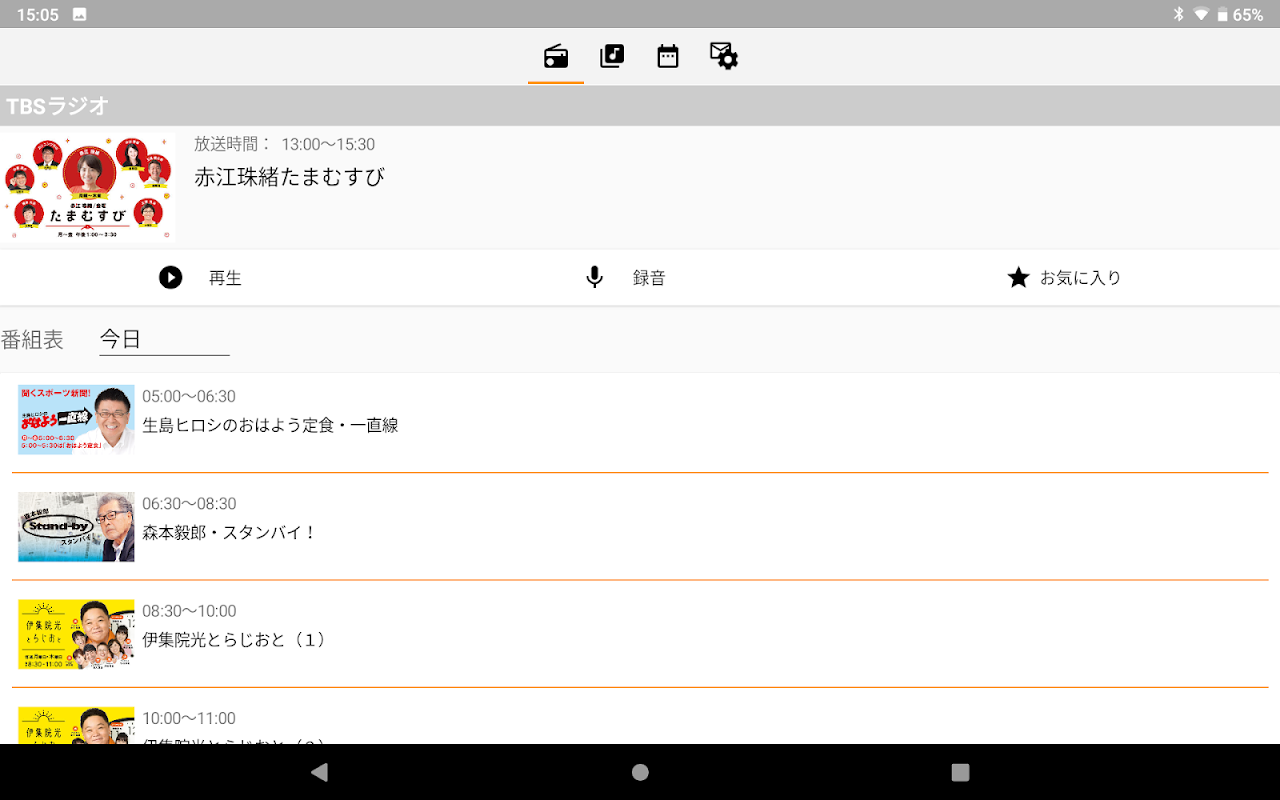The width and height of the screenshot is (1280, 800).
Task: Tap the お気に入り label
Action: 1081,278
